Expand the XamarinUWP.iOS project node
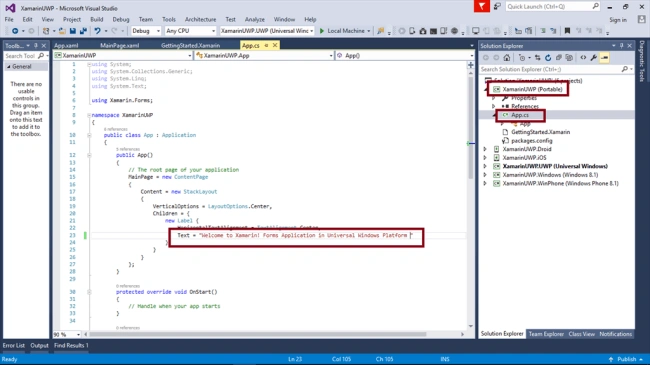 (485, 158)
